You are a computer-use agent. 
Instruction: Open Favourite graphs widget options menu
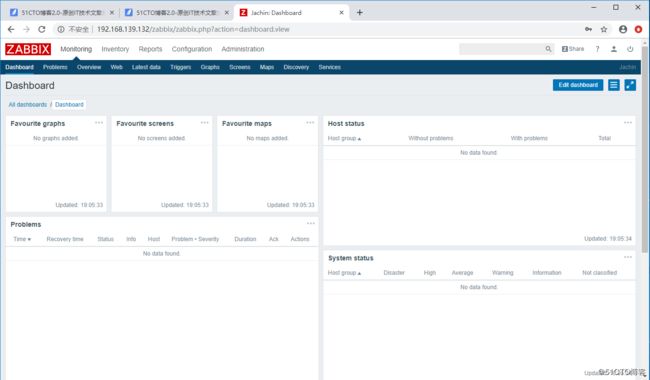[x=99, y=123]
